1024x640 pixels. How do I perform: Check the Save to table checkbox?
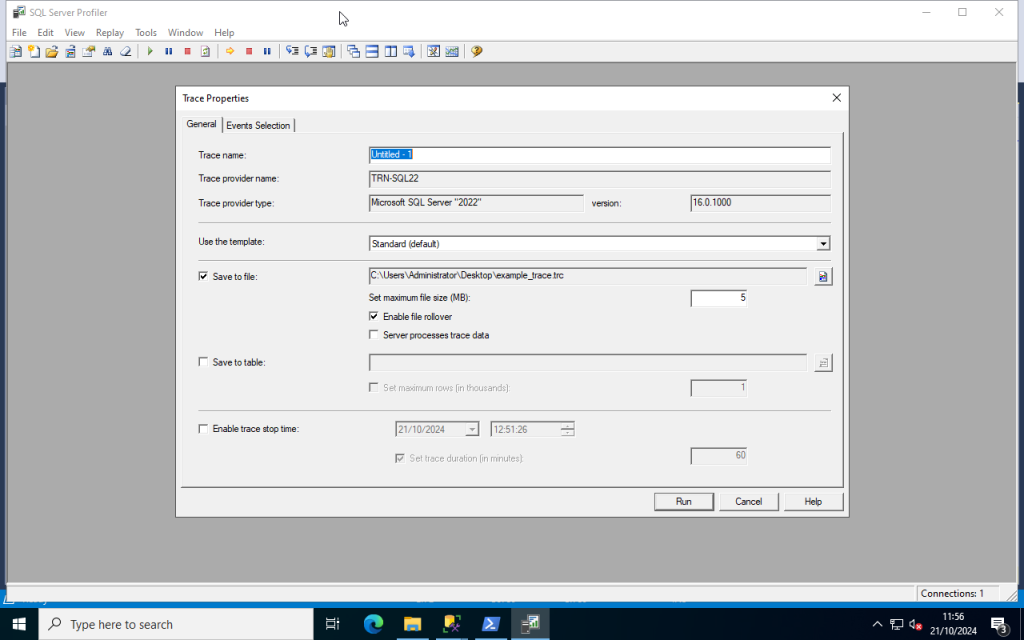click(x=203, y=362)
